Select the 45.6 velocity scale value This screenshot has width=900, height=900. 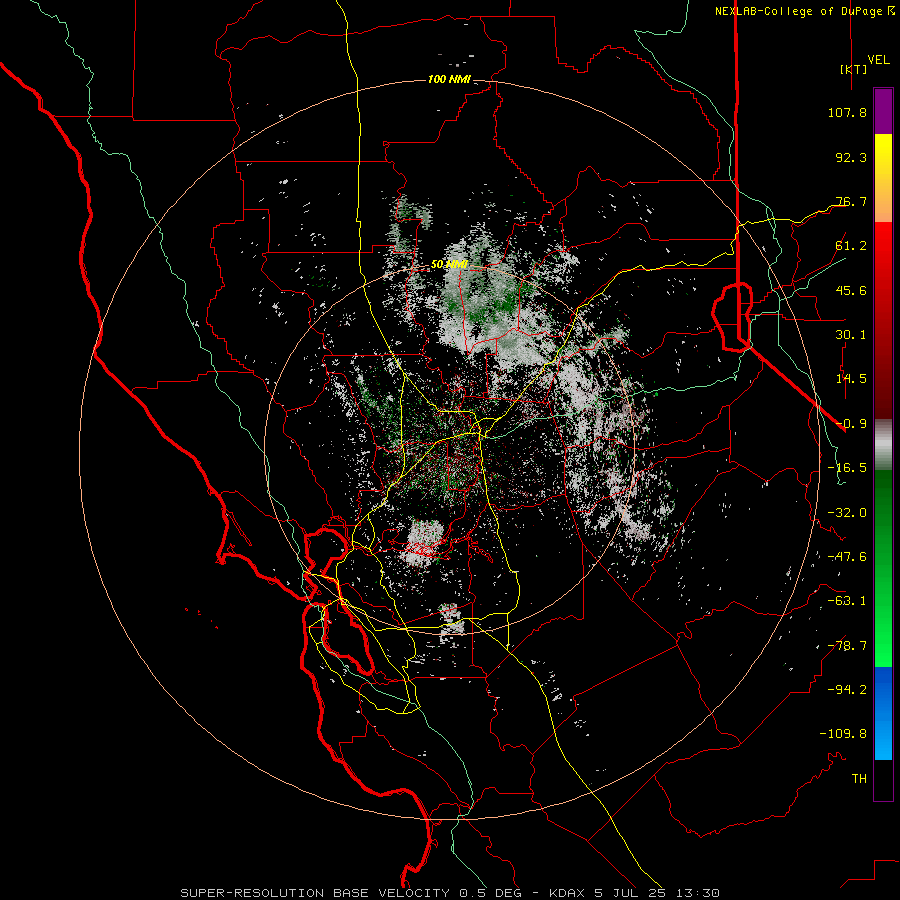point(851,290)
